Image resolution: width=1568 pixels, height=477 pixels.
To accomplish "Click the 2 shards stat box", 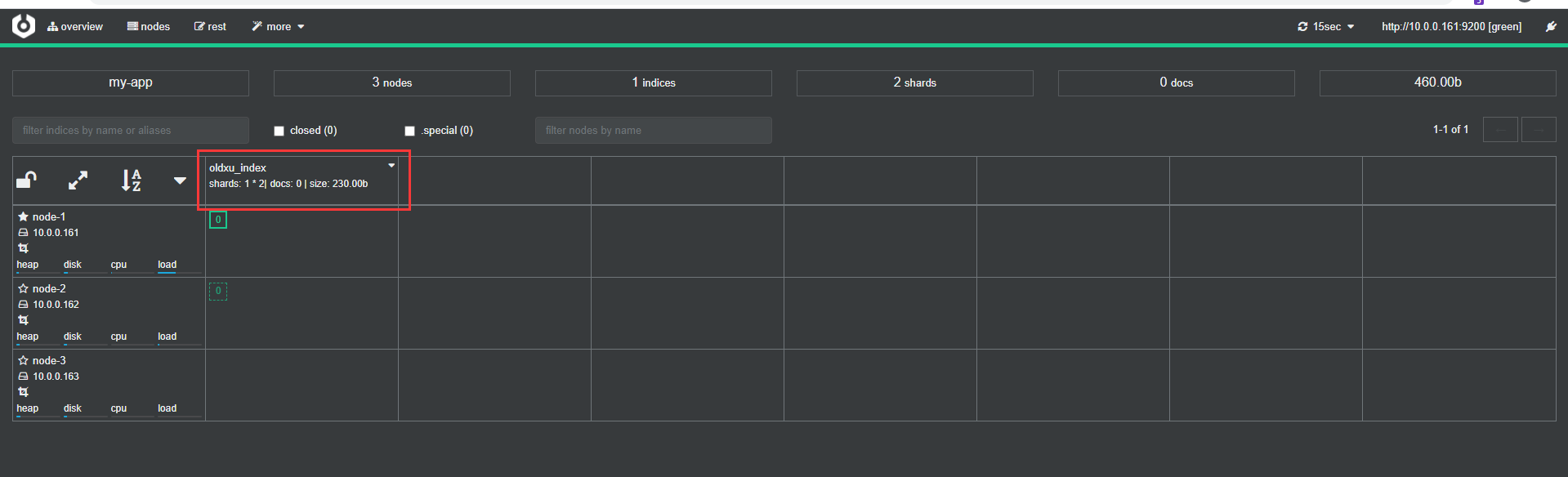I will point(915,82).
